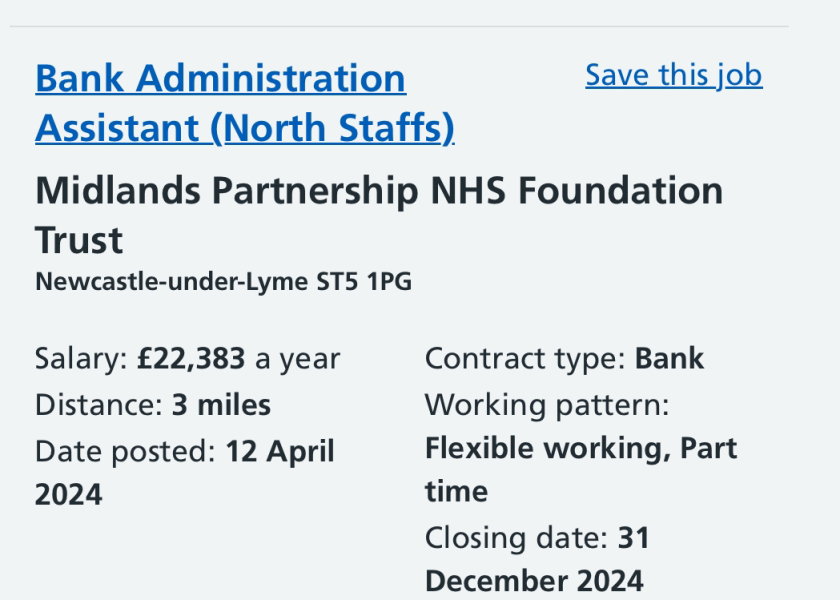This screenshot has width=840, height=600.
Task: Click the words 'a year' after salary
Action: (x=298, y=358)
